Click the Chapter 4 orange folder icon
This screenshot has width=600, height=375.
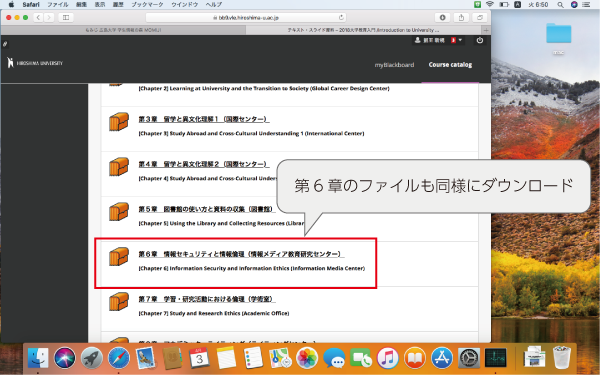[119, 166]
